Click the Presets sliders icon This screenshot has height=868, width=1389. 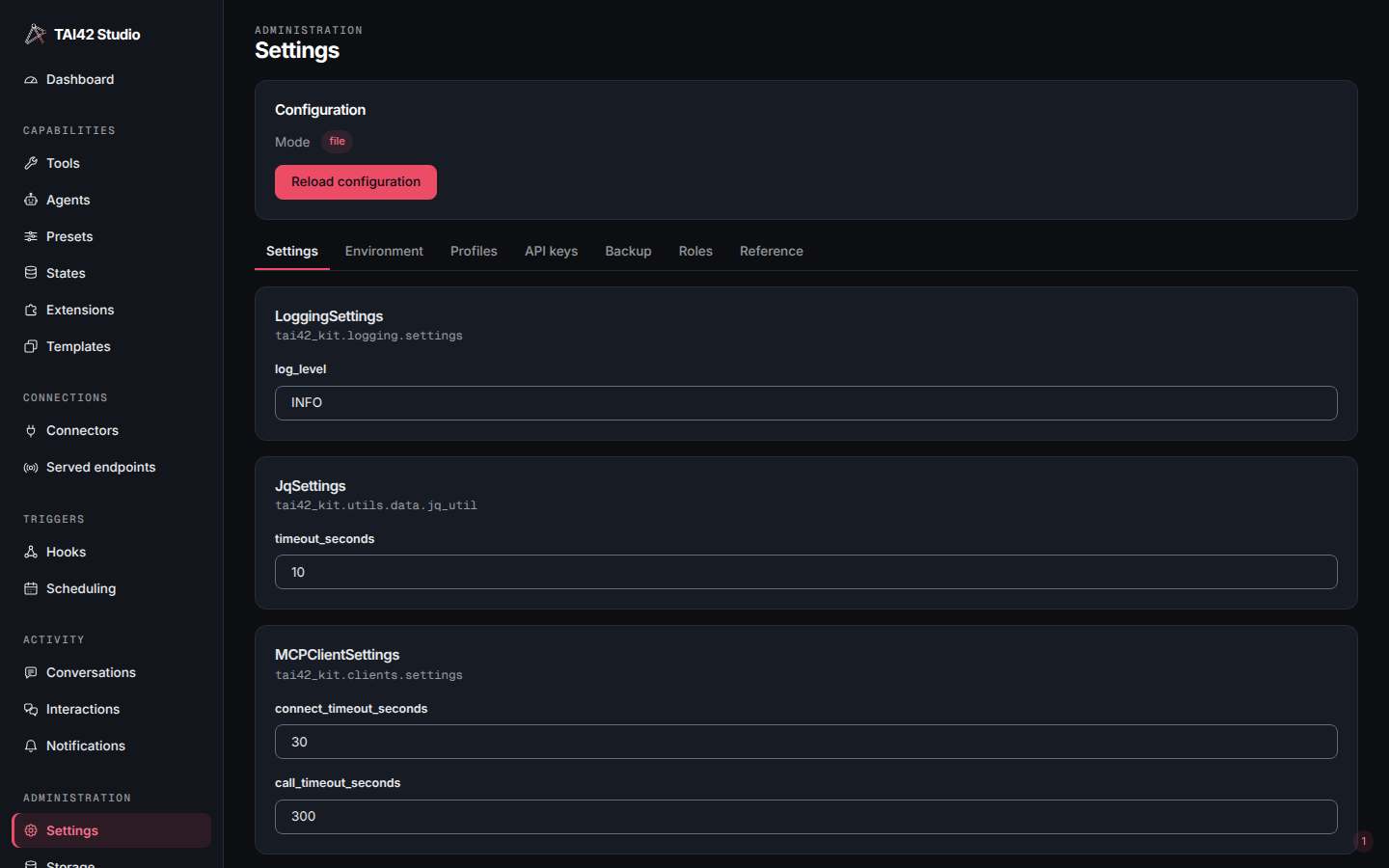click(31, 237)
